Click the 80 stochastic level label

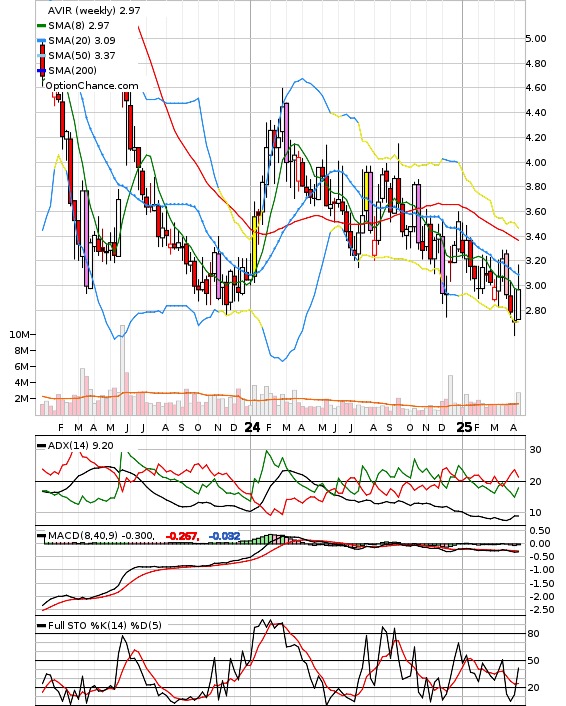(x=534, y=634)
